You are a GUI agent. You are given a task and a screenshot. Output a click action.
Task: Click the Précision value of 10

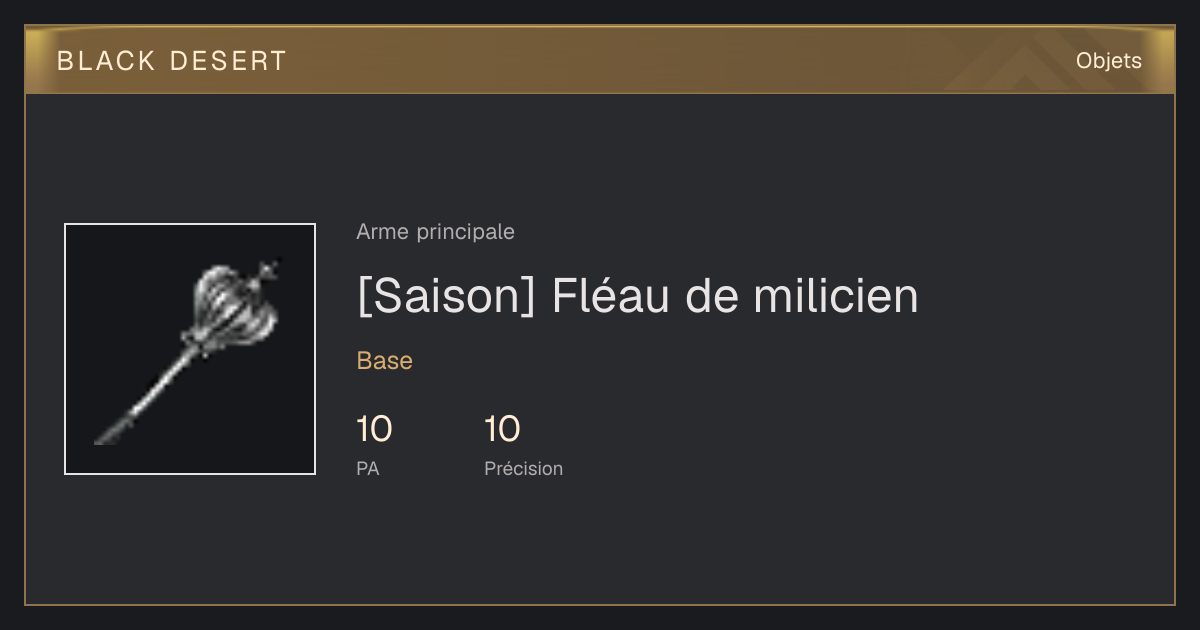(x=502, y=430)
